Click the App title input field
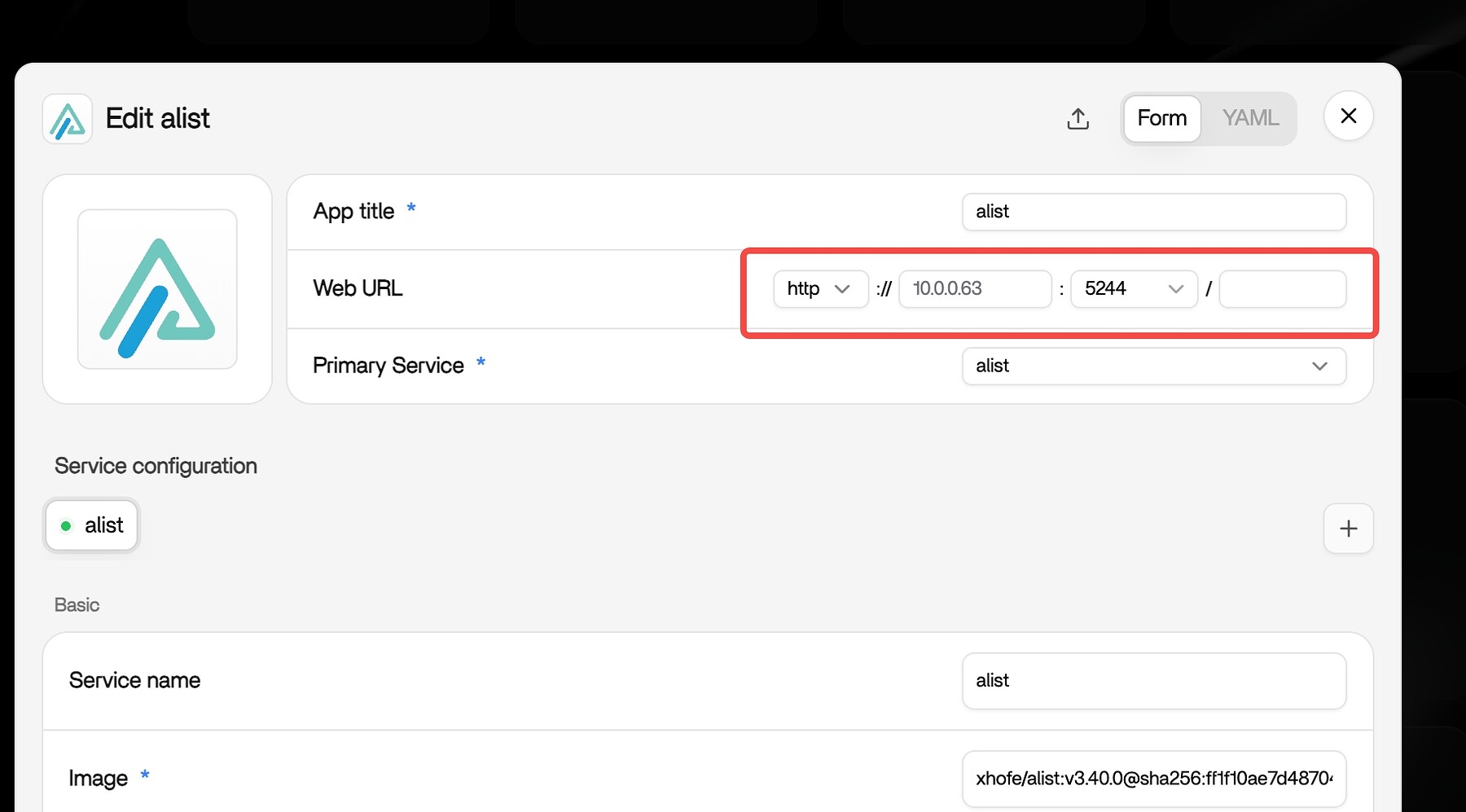The height and width of the screenshot is (812, 1466). 1154,212
